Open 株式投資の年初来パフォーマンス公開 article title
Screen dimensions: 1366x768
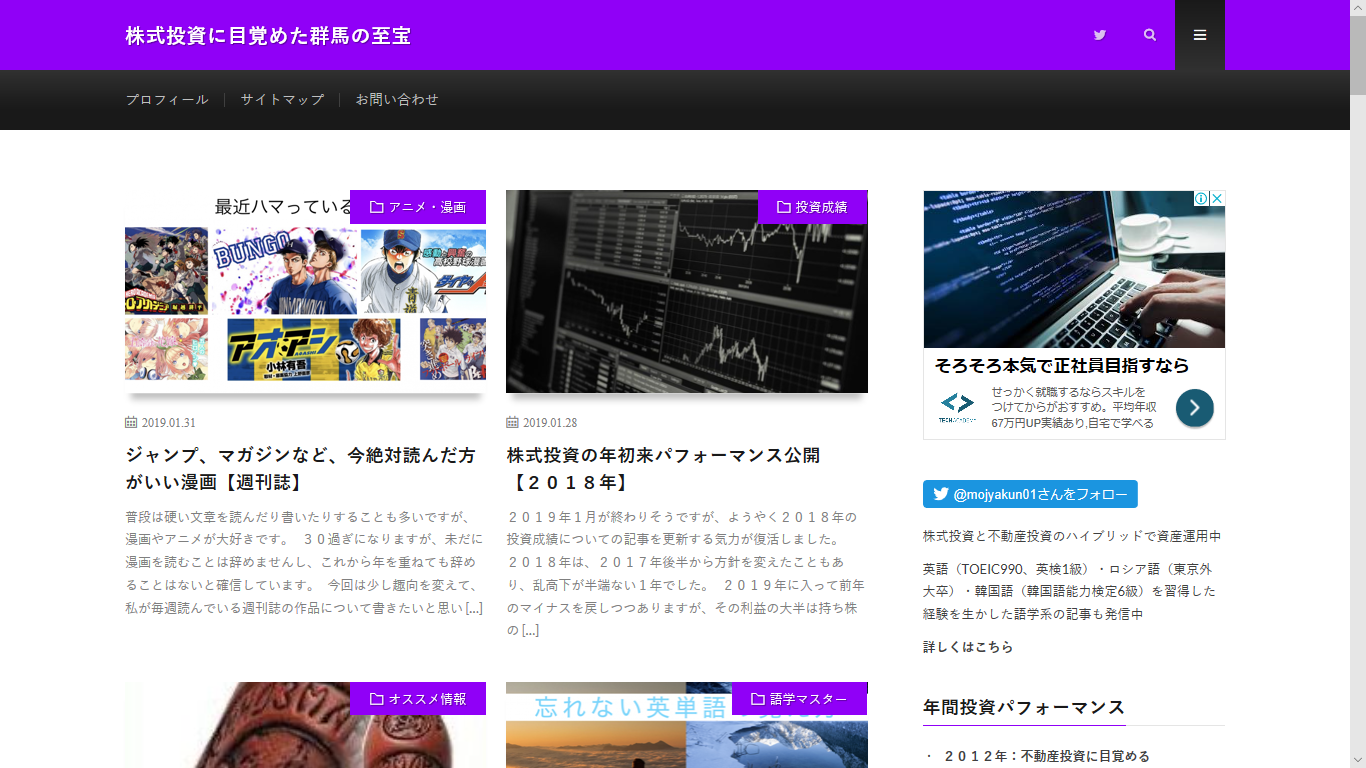click(x=663, y=469)
